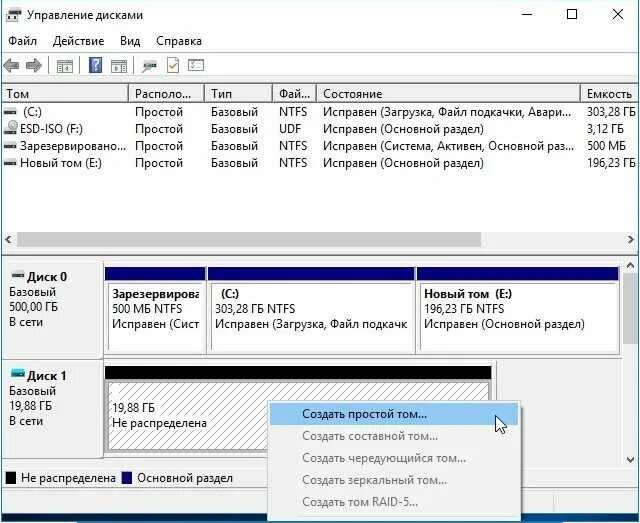Click the properties checkmark page icon
The width and height of the screenshot is (640, 523).
[x=173, y=65]
